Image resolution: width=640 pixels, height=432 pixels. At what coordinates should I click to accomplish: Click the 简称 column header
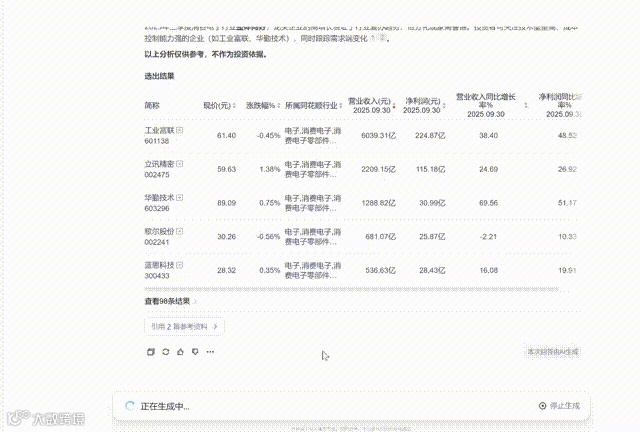(x=152, y=106)
